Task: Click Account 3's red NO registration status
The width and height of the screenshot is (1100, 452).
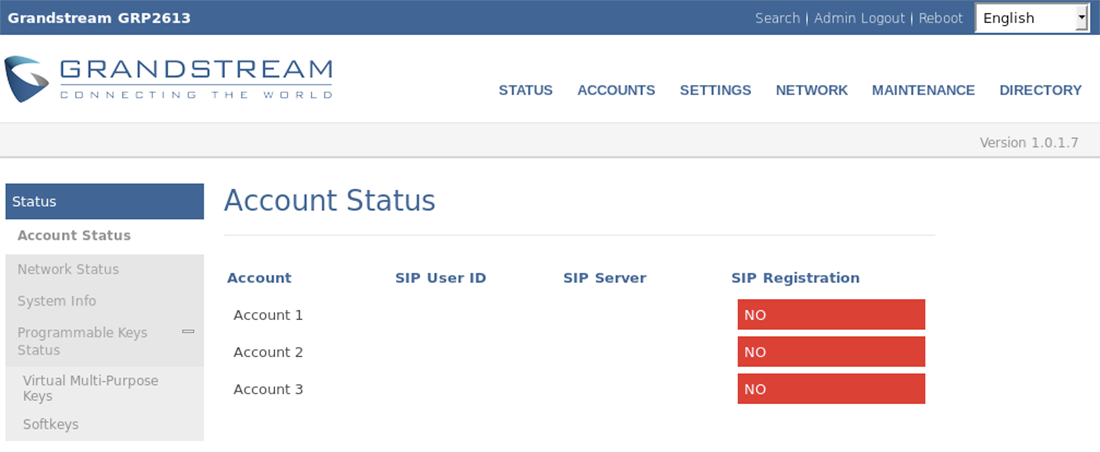Action: (x=831, y=389)
